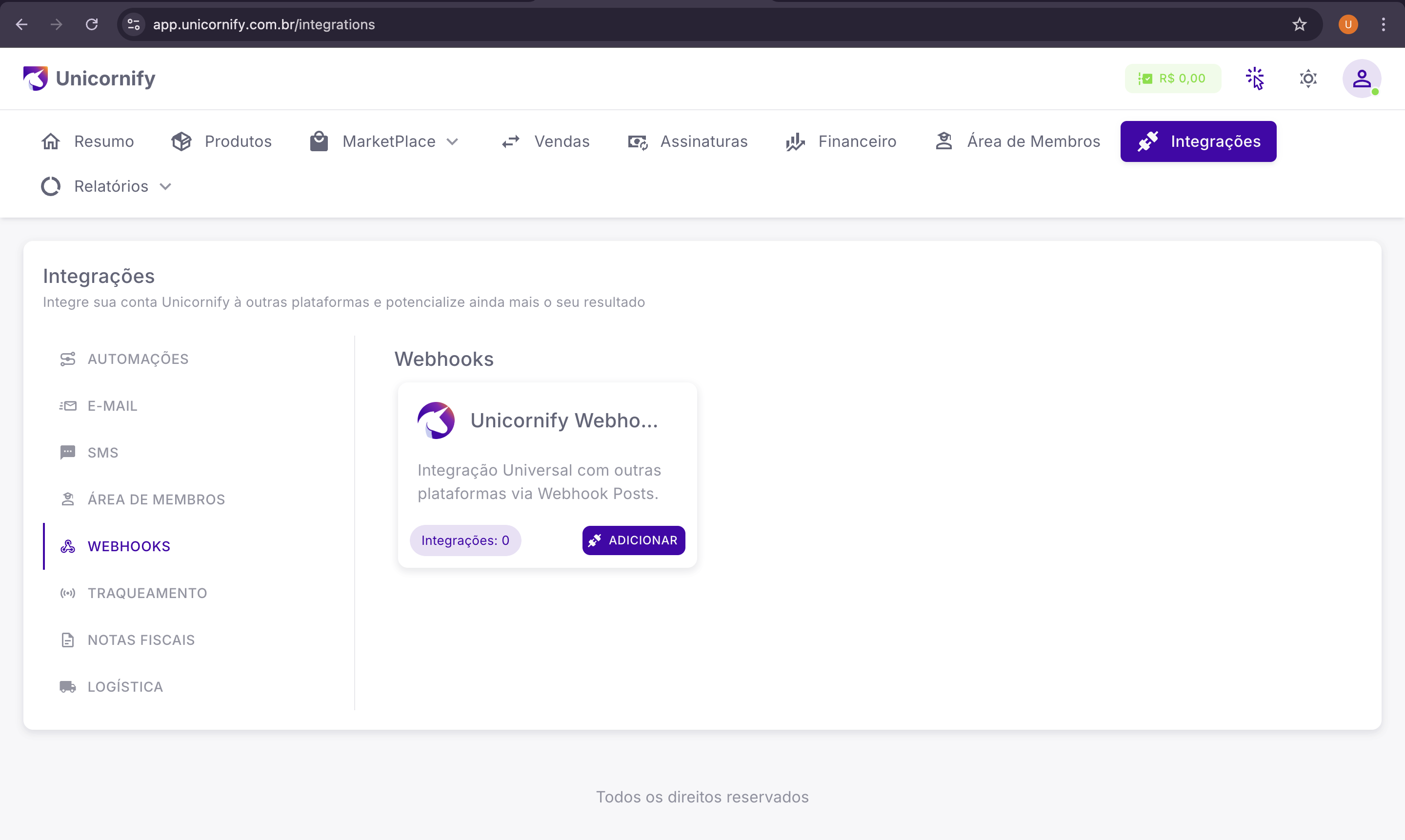
Task: Click the browser site info icon
Action: (x=134, y=24)
